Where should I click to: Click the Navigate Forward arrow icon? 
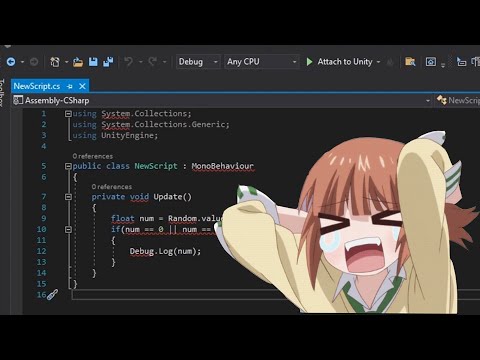click(x=34, y=62)
